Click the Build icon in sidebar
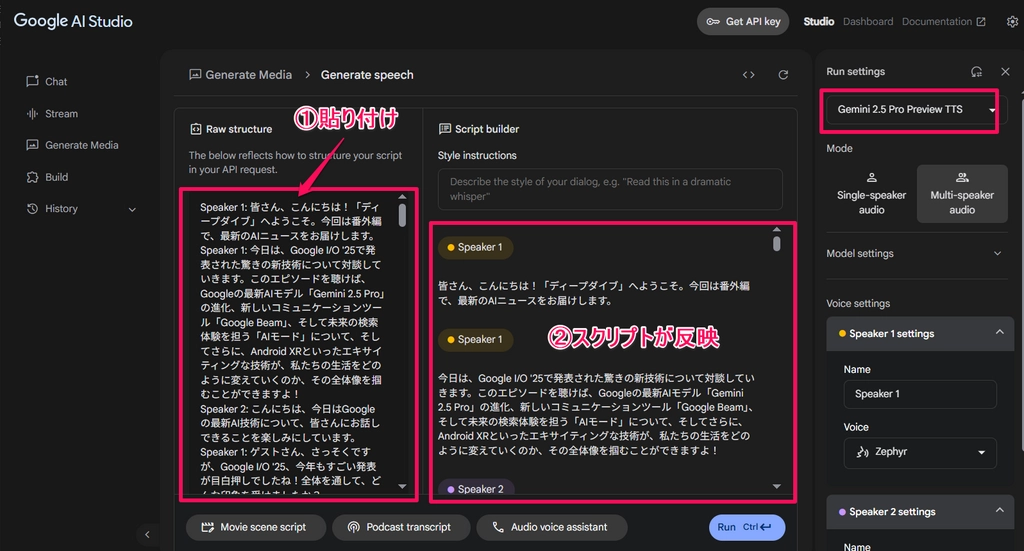 pyautogui.click(x=32, y=177)
